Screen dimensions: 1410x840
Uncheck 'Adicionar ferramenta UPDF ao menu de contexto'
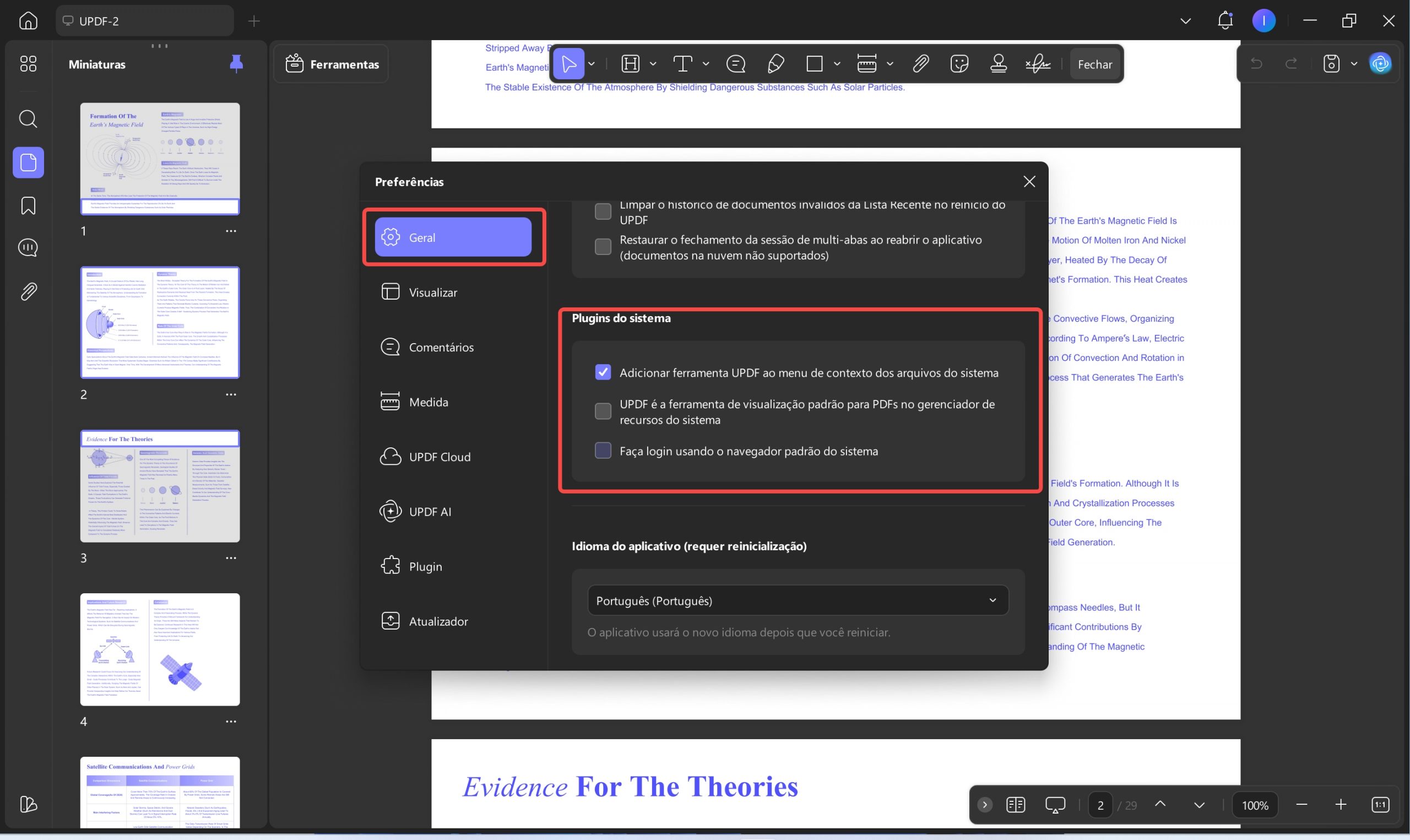(x=603, y=372)
